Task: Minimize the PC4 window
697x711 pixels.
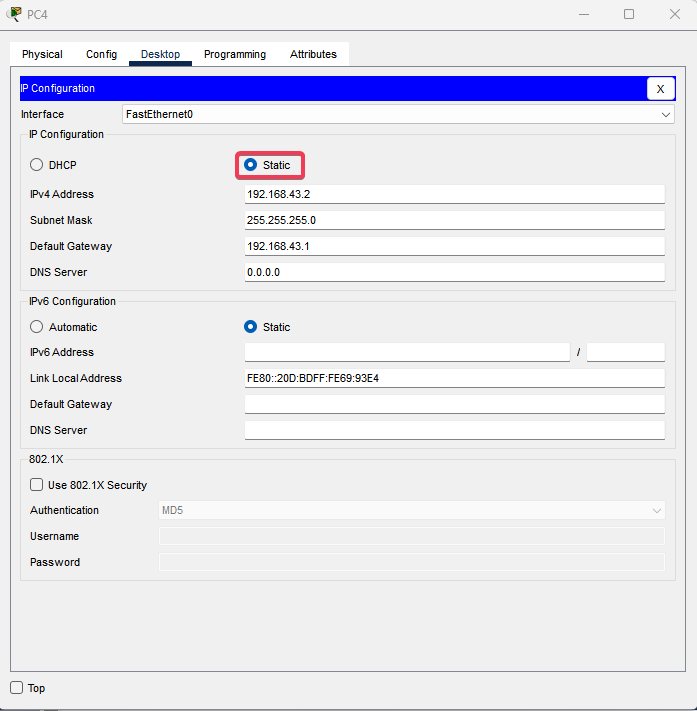Action: pos(583,14)
